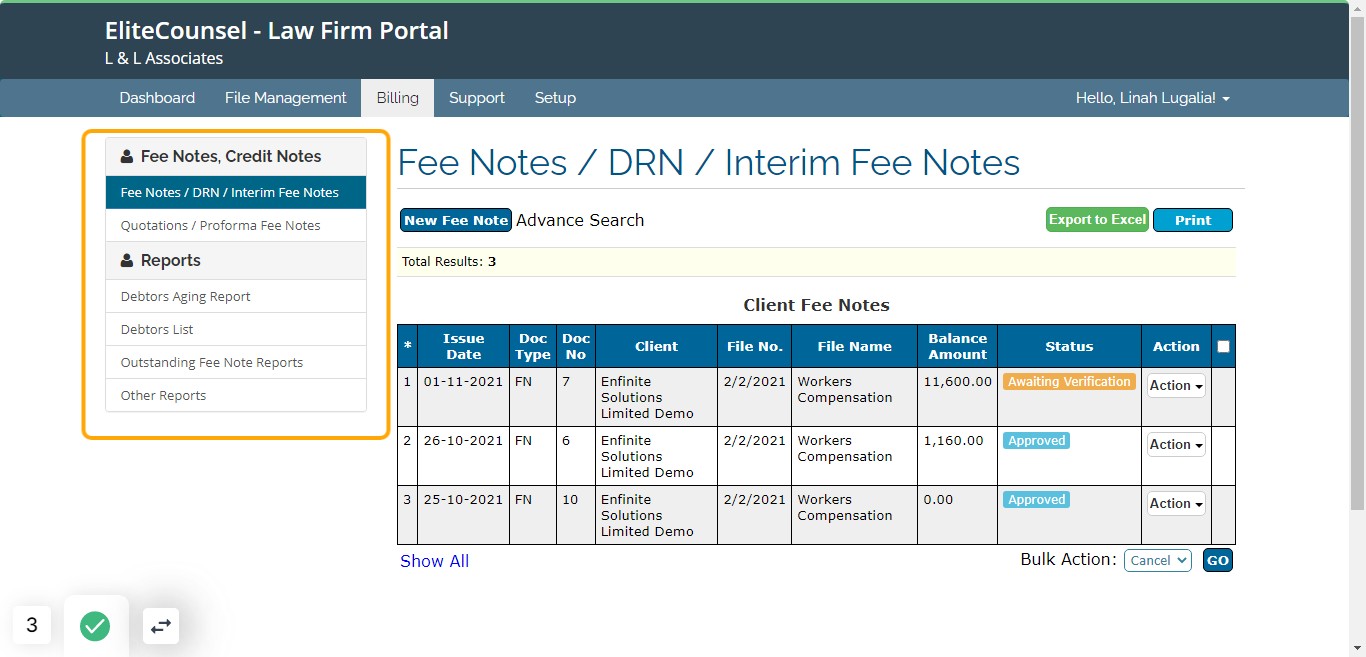1366x657 pixels.
Task: Click the Show All link
Action: [x=434, y=562]
